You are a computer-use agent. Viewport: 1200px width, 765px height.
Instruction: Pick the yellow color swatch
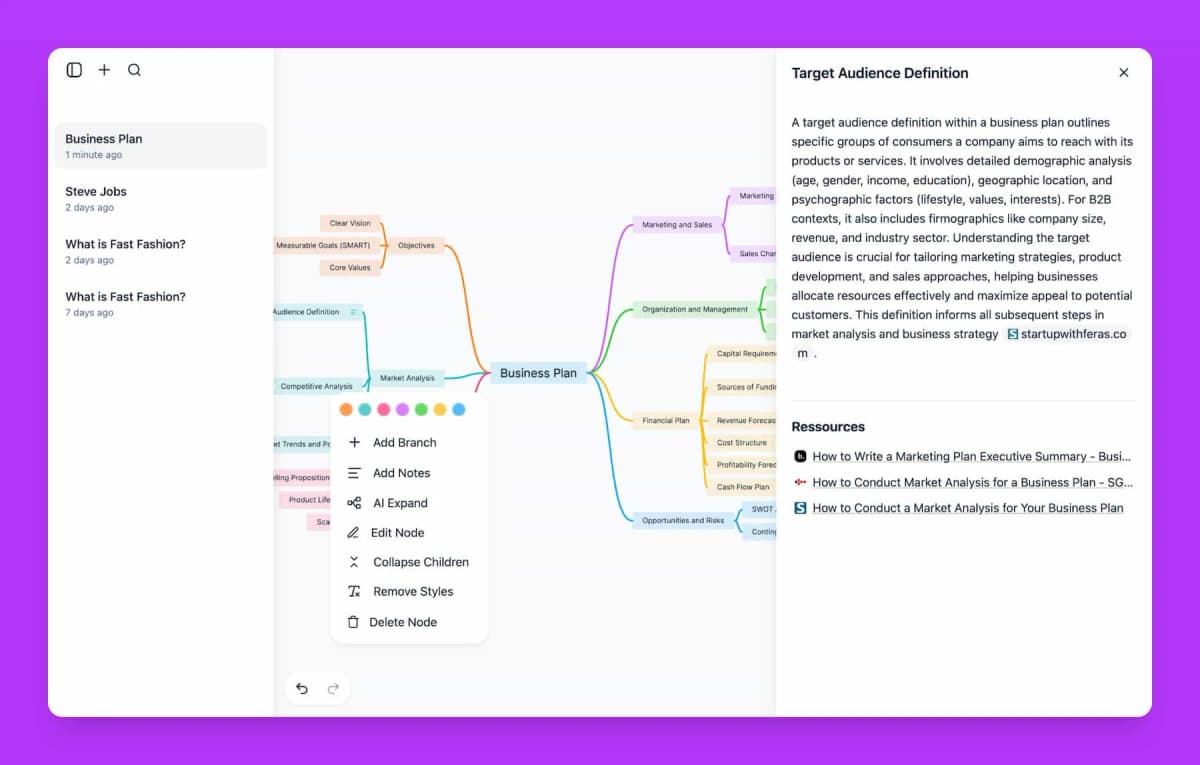[x=440, y=409]
